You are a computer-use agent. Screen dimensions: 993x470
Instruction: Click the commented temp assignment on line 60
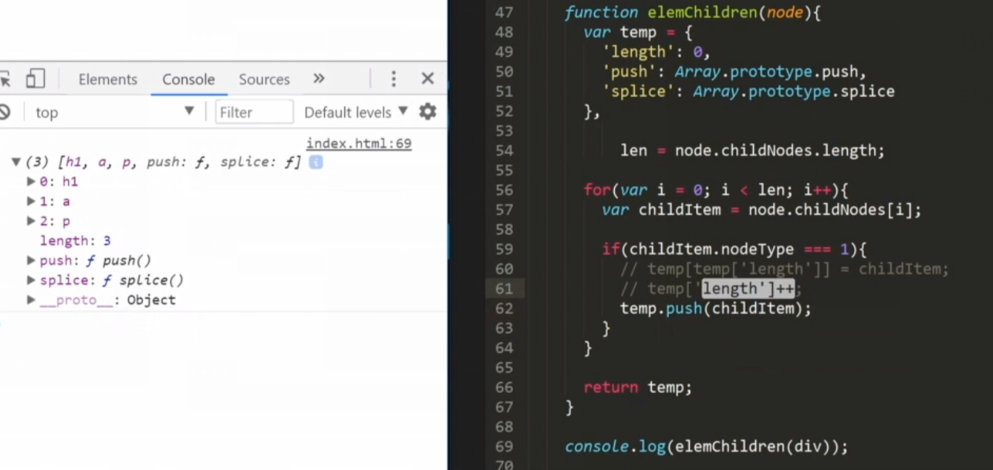coord(785,269)
